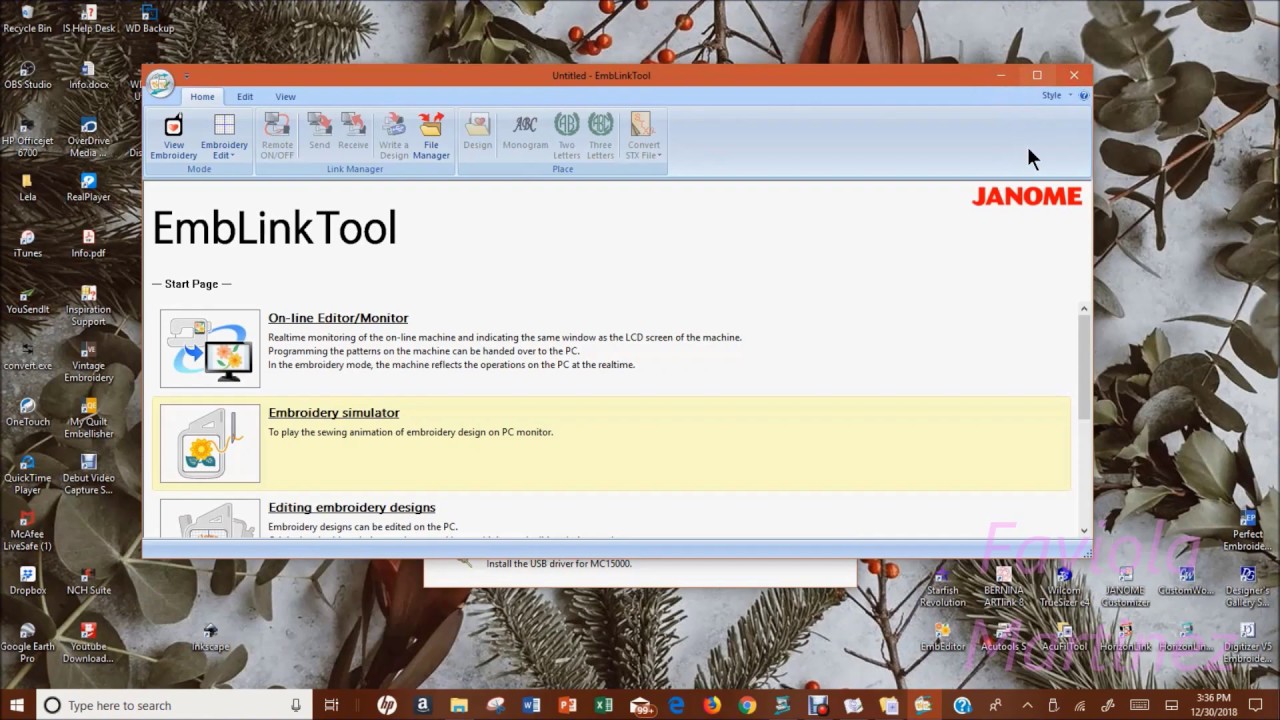Open the quick access toolbar dropdown arrow

coord(186,76)
